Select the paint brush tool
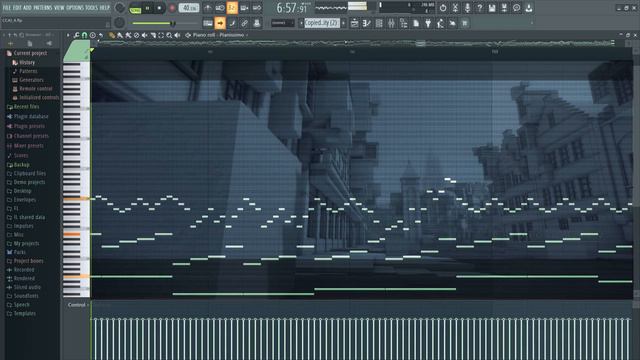The height and width of the screenshot is (360, 640). coord(120,36)
